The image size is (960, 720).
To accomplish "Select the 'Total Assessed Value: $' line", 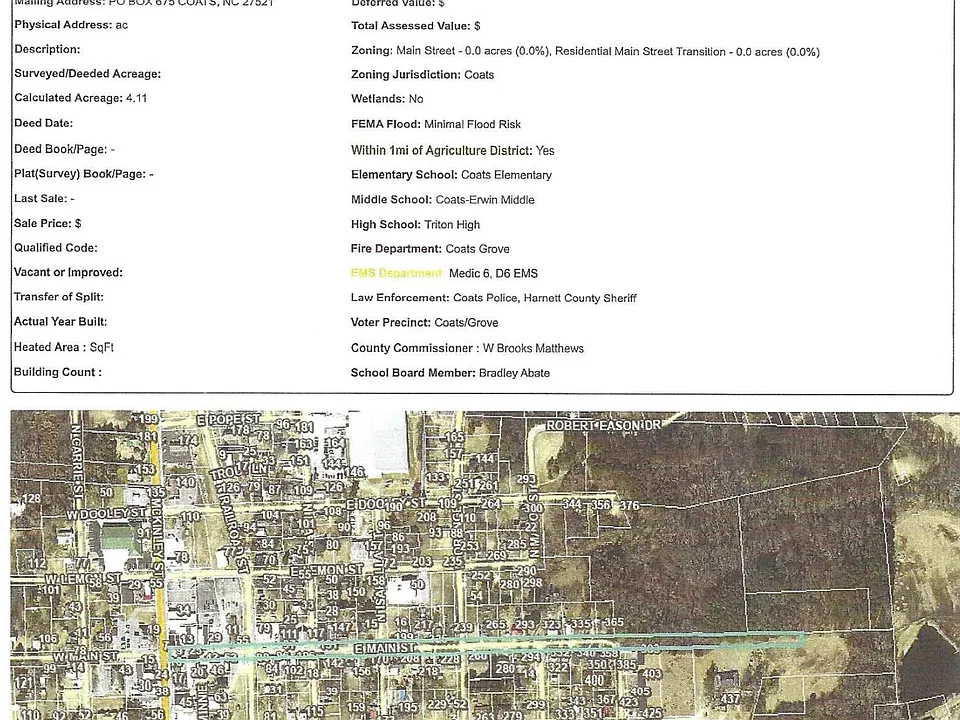I will click(x=416, y=26).
